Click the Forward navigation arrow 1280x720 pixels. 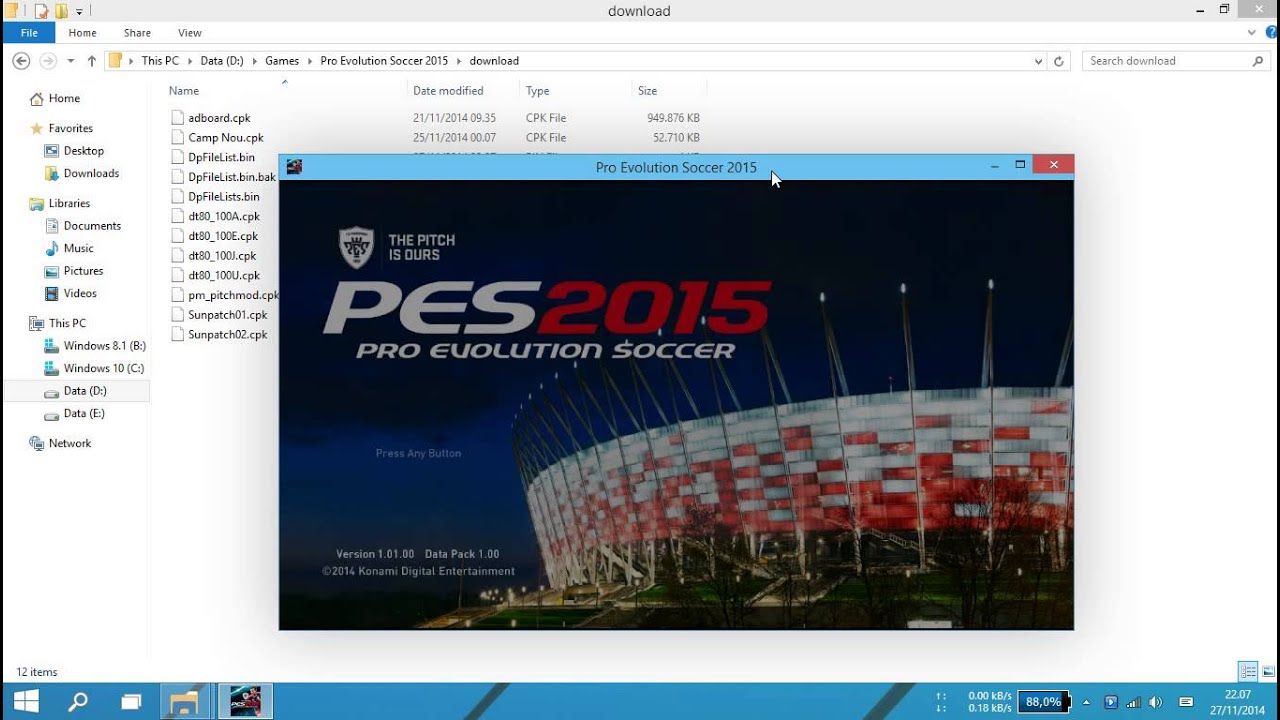point(48,61)
